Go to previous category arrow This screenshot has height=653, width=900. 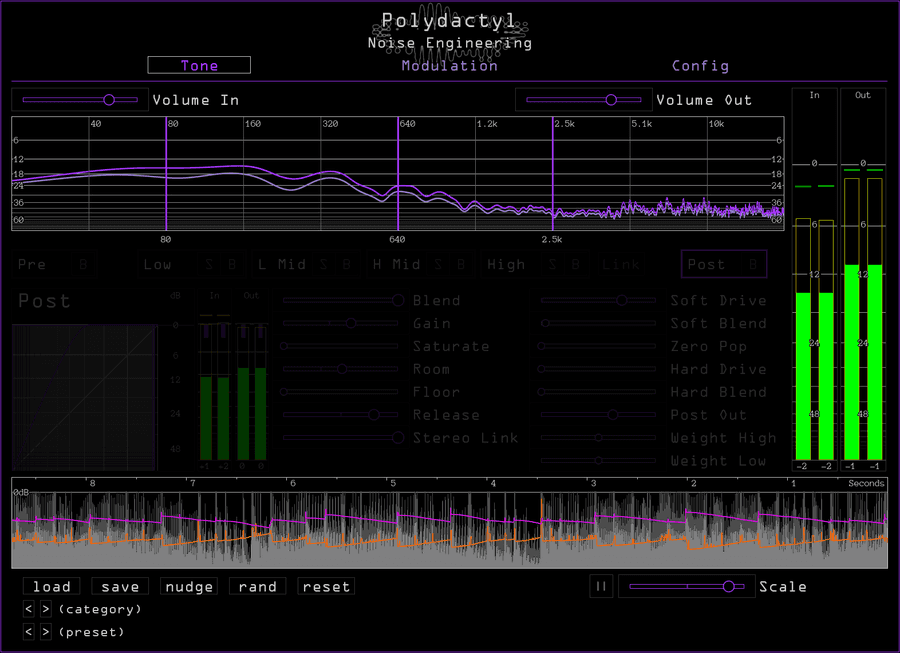click(x=29, y=609)
